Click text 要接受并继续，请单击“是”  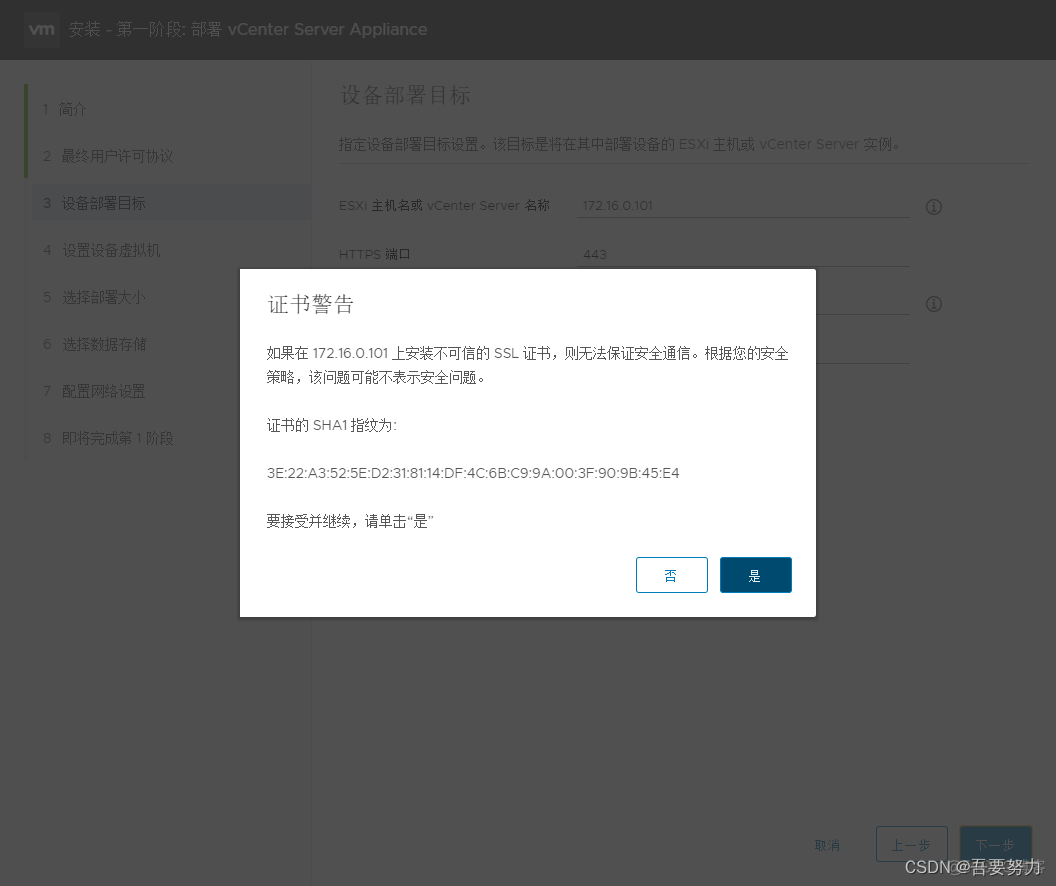coord(350,521)
